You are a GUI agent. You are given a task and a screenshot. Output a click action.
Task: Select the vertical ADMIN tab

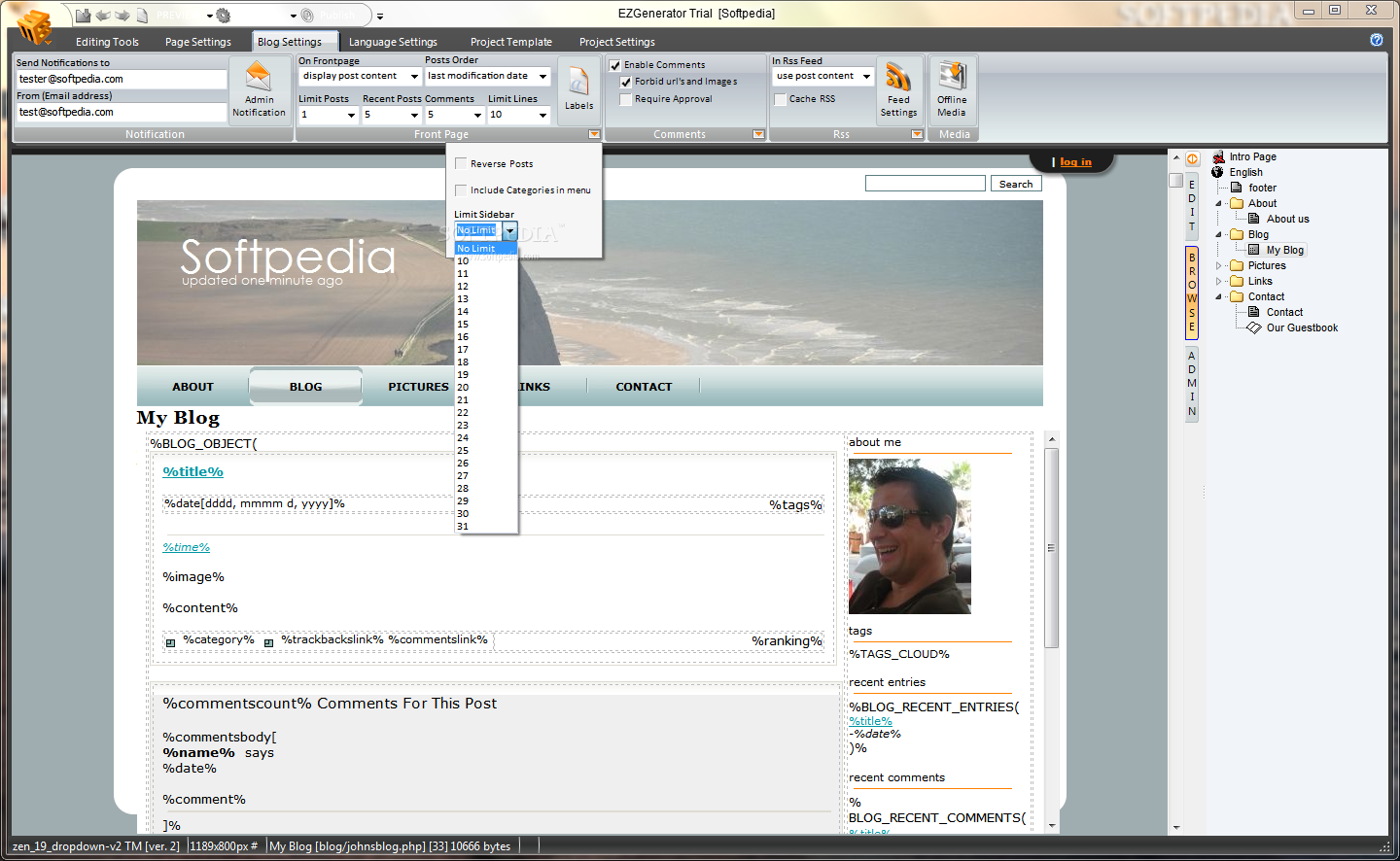[x=1192, y=384]
